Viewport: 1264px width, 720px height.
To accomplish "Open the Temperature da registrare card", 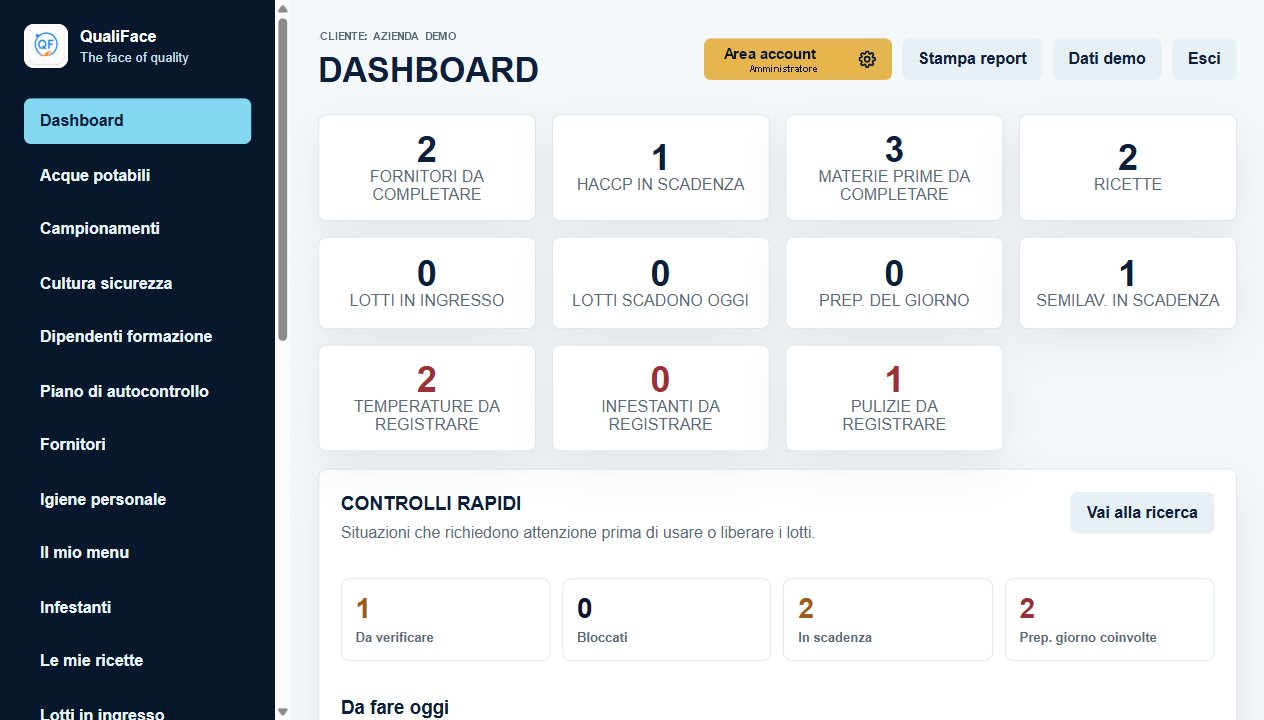I will 427,398.
